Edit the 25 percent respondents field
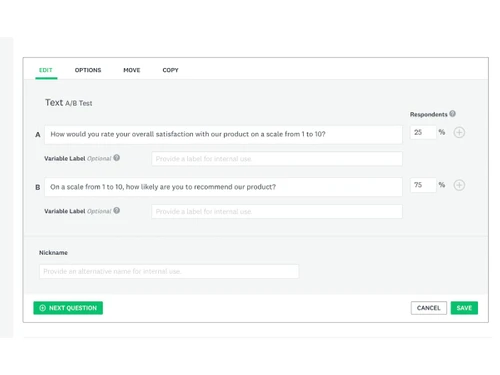500x375 pixels. coord(423,132)
